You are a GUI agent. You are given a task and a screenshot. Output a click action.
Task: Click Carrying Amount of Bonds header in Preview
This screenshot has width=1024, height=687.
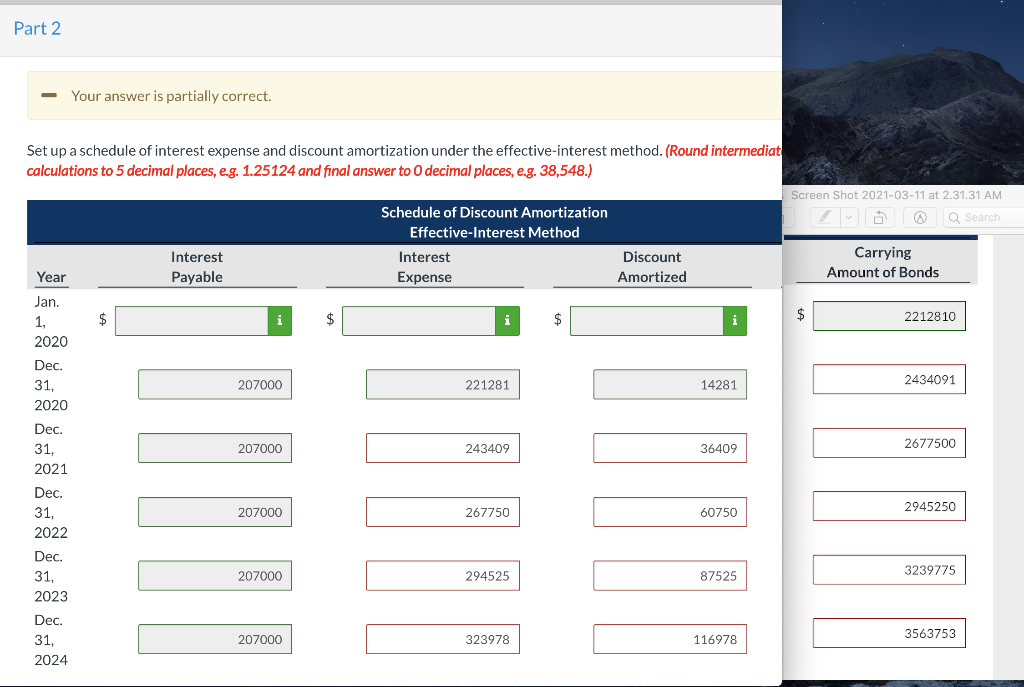[883, 262]
